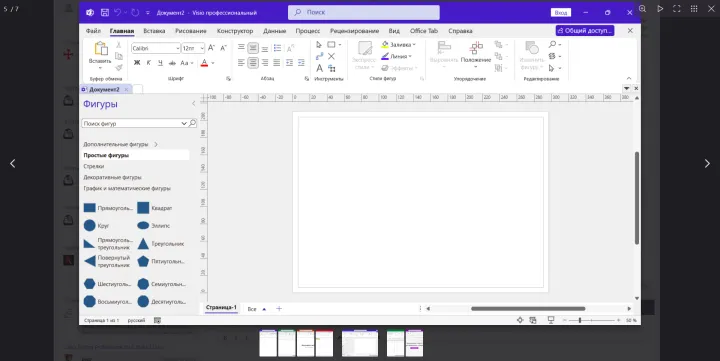
Task: Click the connection point X tool
Action: tap(331, 56)
